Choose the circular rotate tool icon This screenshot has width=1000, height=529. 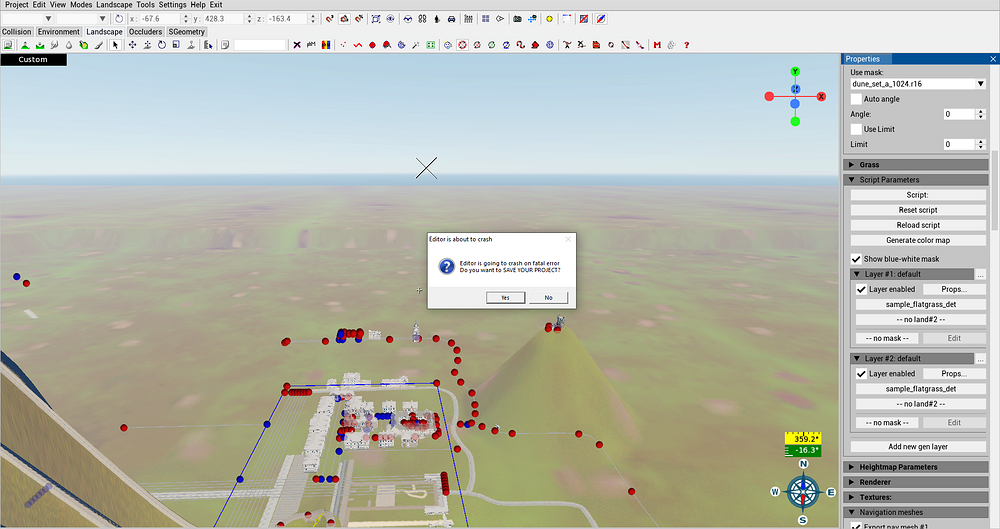click(x=162, y=45)
